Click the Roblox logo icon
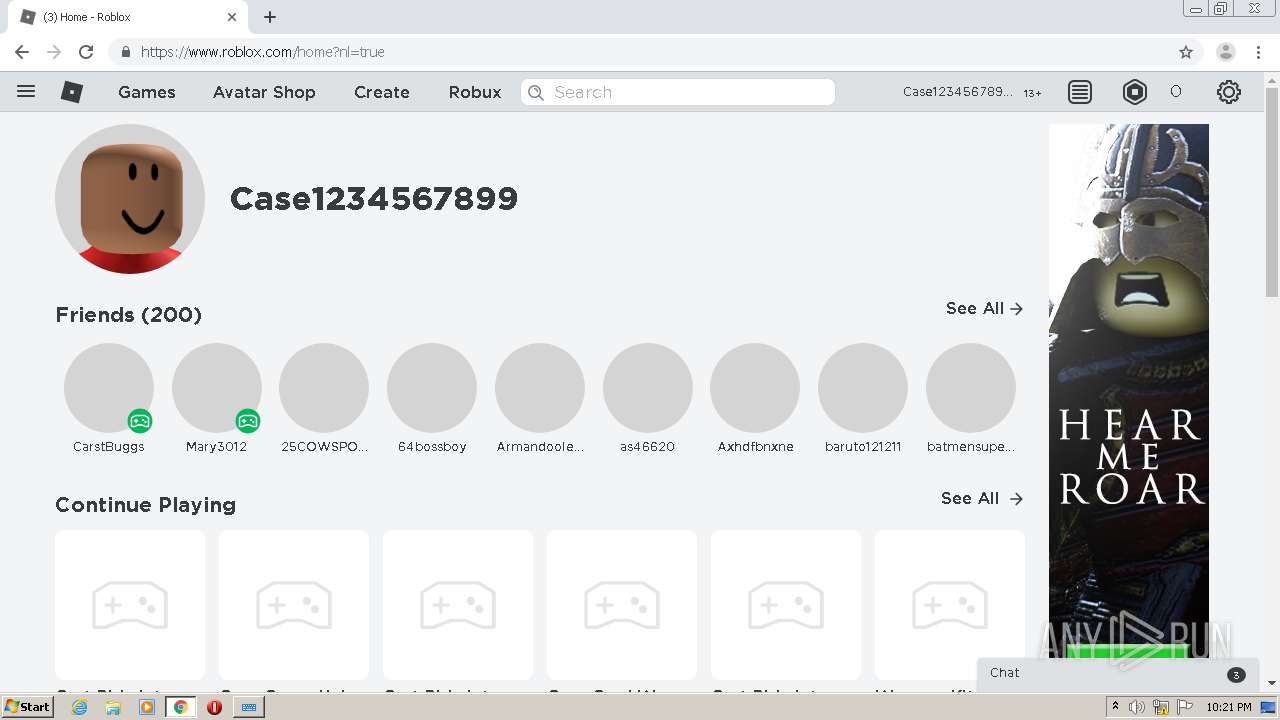The height and width of the screenshot is (720, 1280). click(72, 92)
